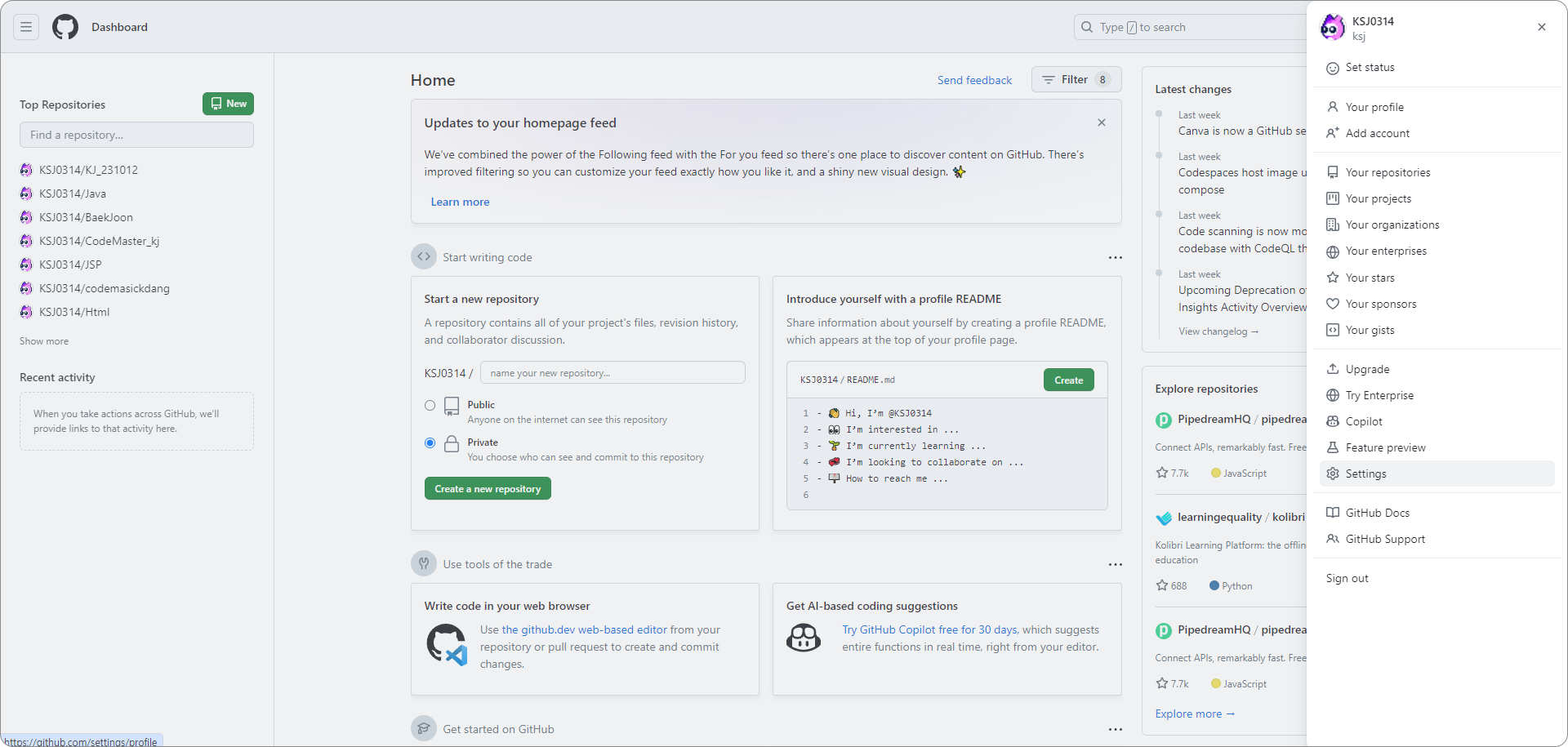Focus the Find a repository search field
This screenshot has width=1568, height=747.
(136, 135)
